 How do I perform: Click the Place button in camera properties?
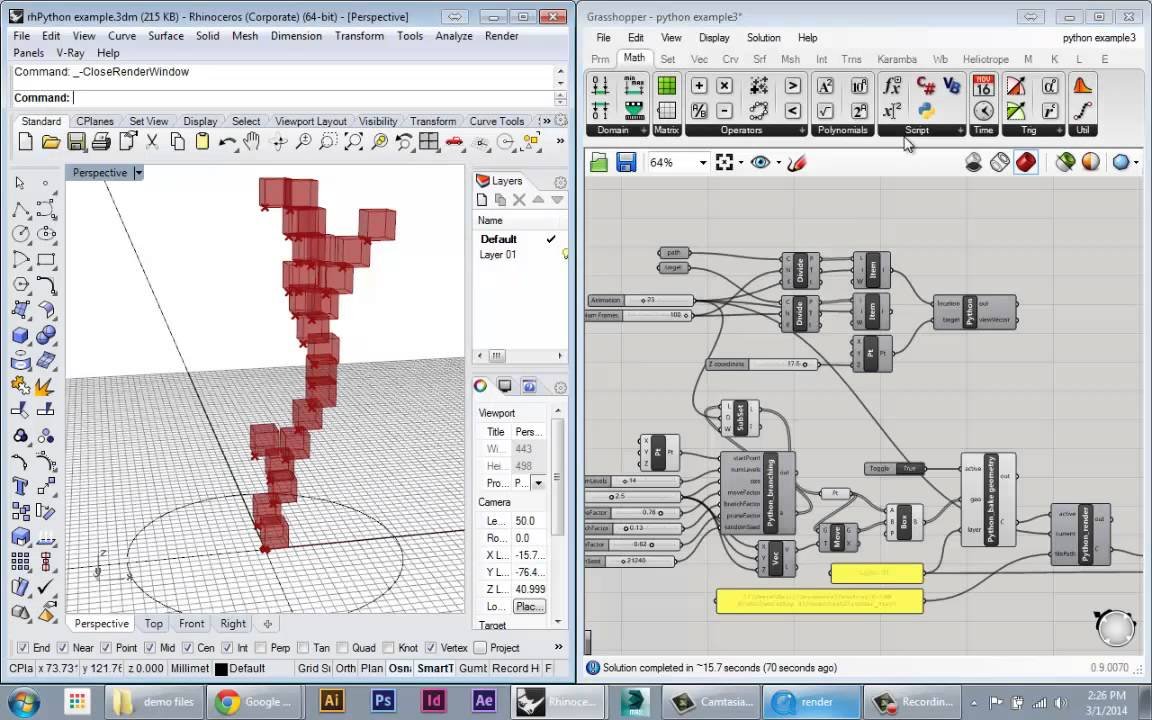[529, 607]
